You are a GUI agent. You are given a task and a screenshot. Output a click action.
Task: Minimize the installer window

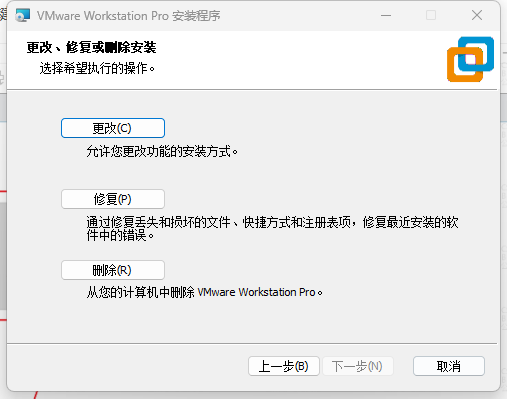(386, 15)
